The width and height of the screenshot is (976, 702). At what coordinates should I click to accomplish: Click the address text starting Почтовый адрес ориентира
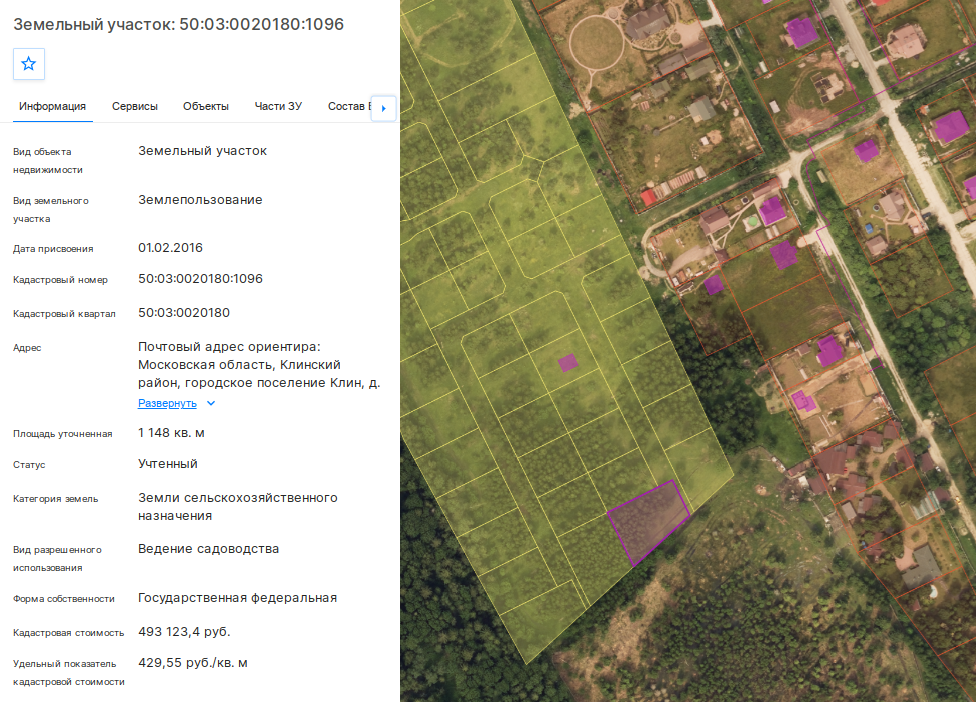259,365
